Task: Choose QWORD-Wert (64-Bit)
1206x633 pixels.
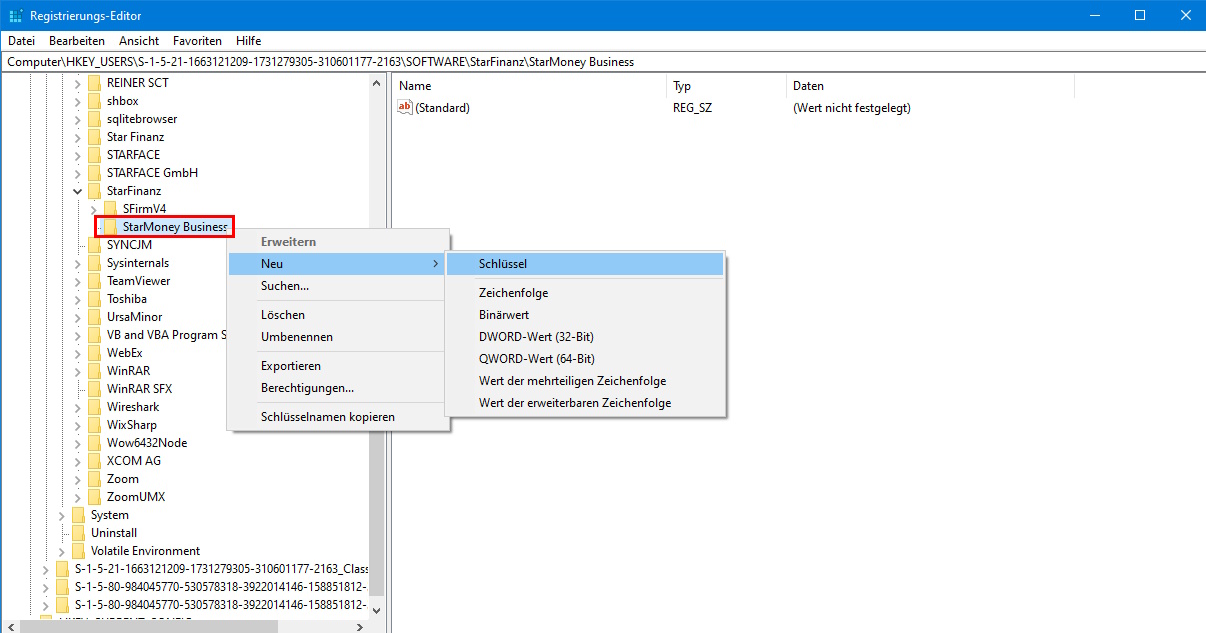Action: (x=584, y=359)
